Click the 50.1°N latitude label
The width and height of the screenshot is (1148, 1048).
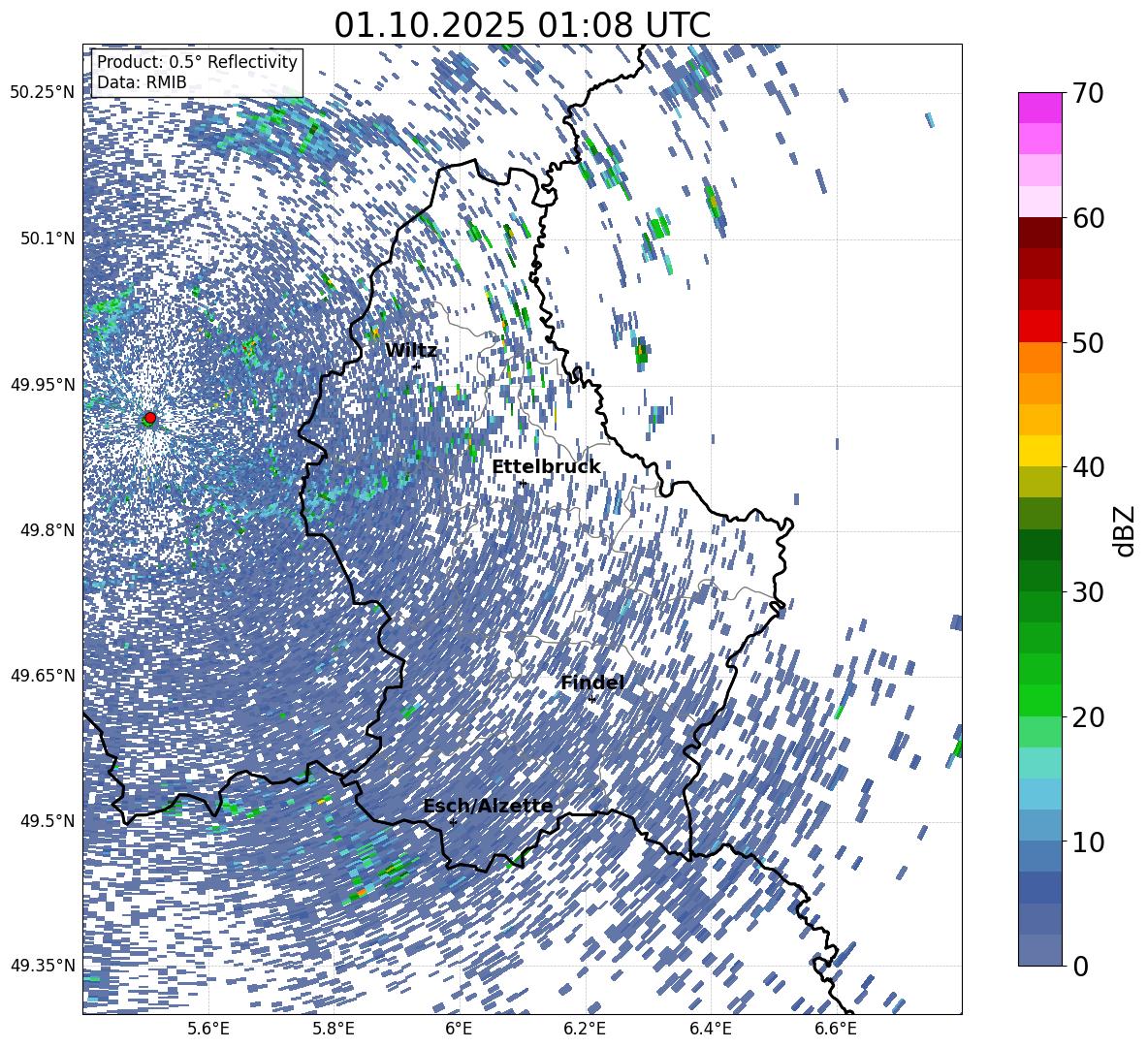tap(48, 238)
